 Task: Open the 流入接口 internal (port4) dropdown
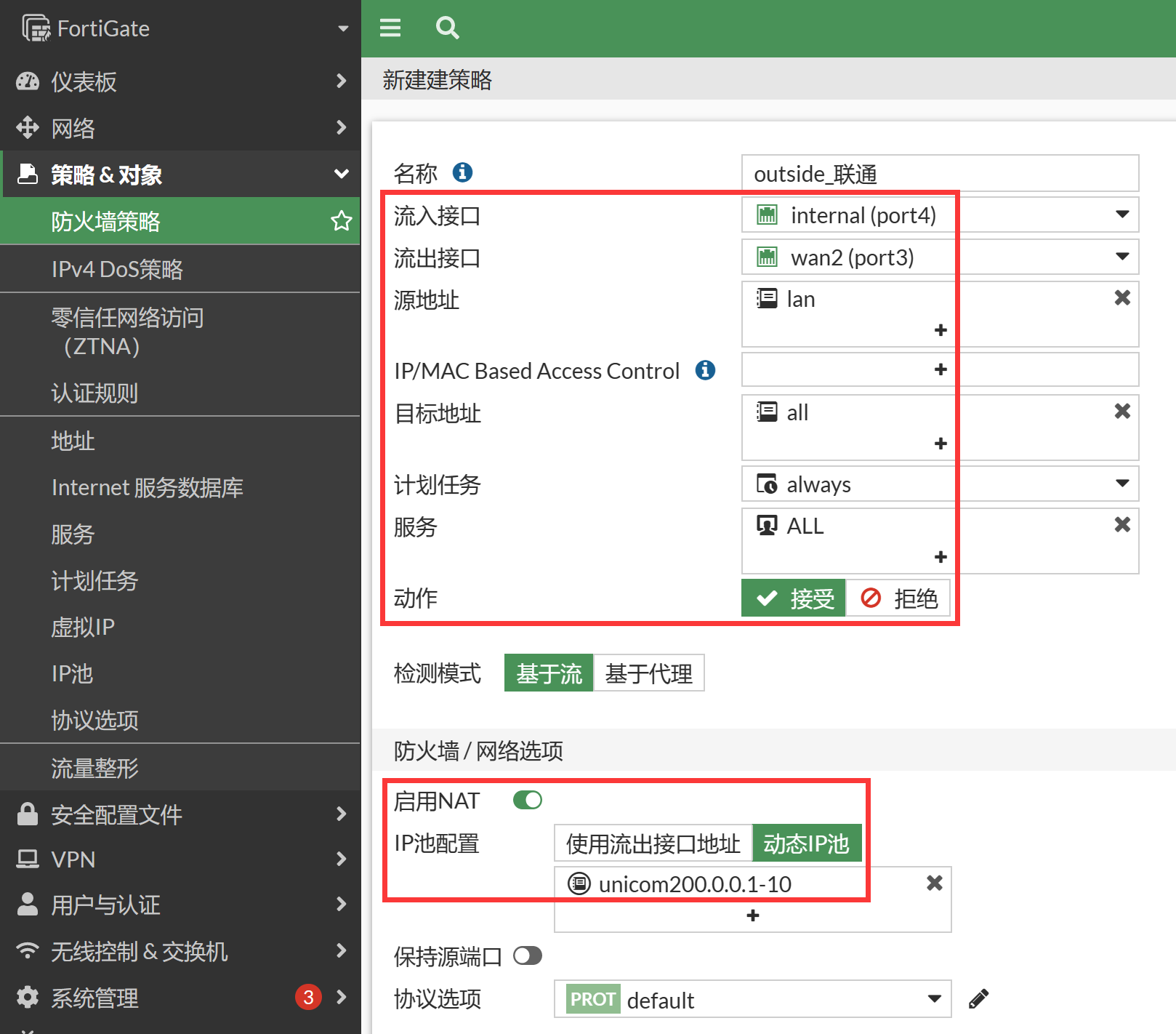pos(939,215)
